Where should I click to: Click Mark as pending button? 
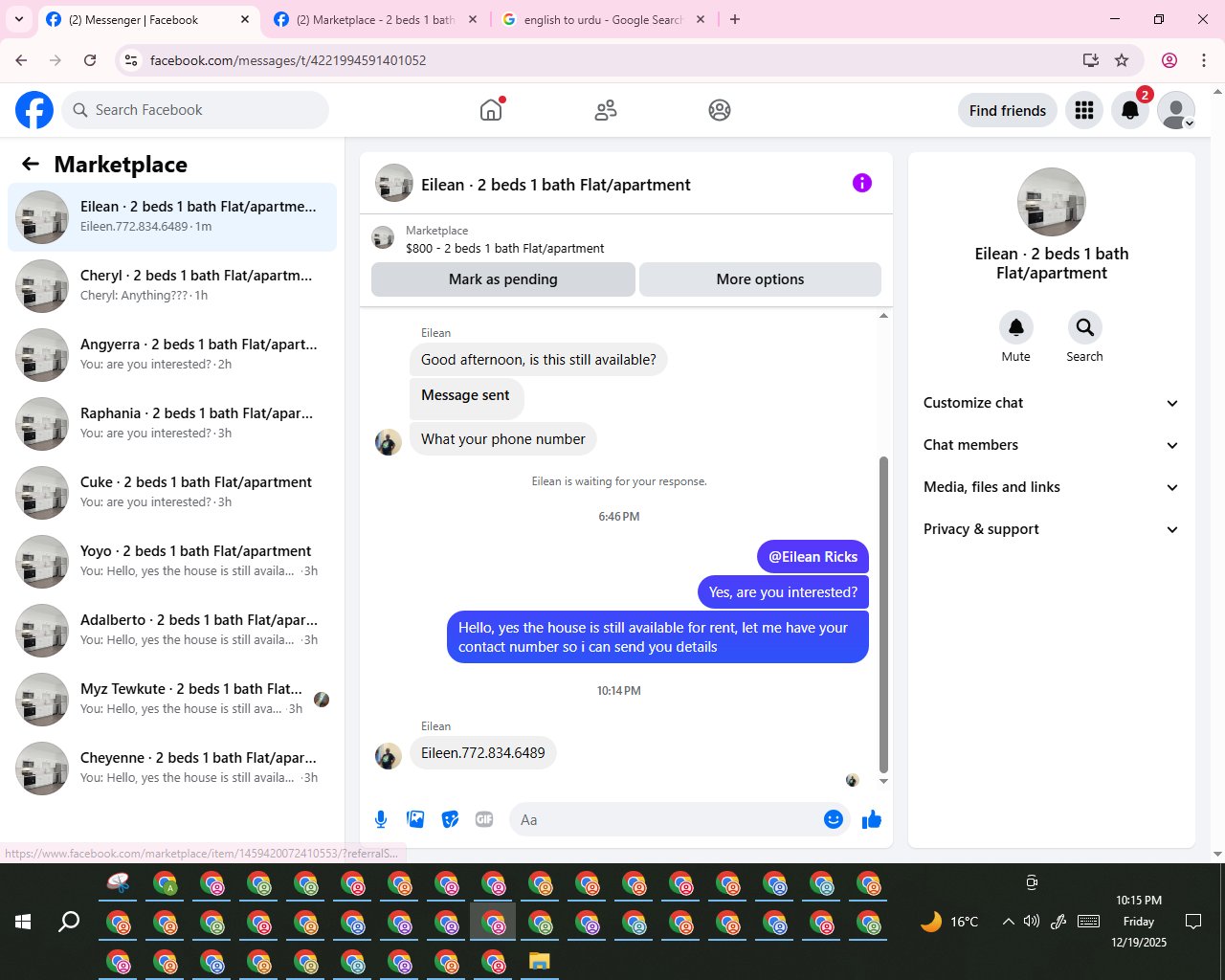click(503, 279)
